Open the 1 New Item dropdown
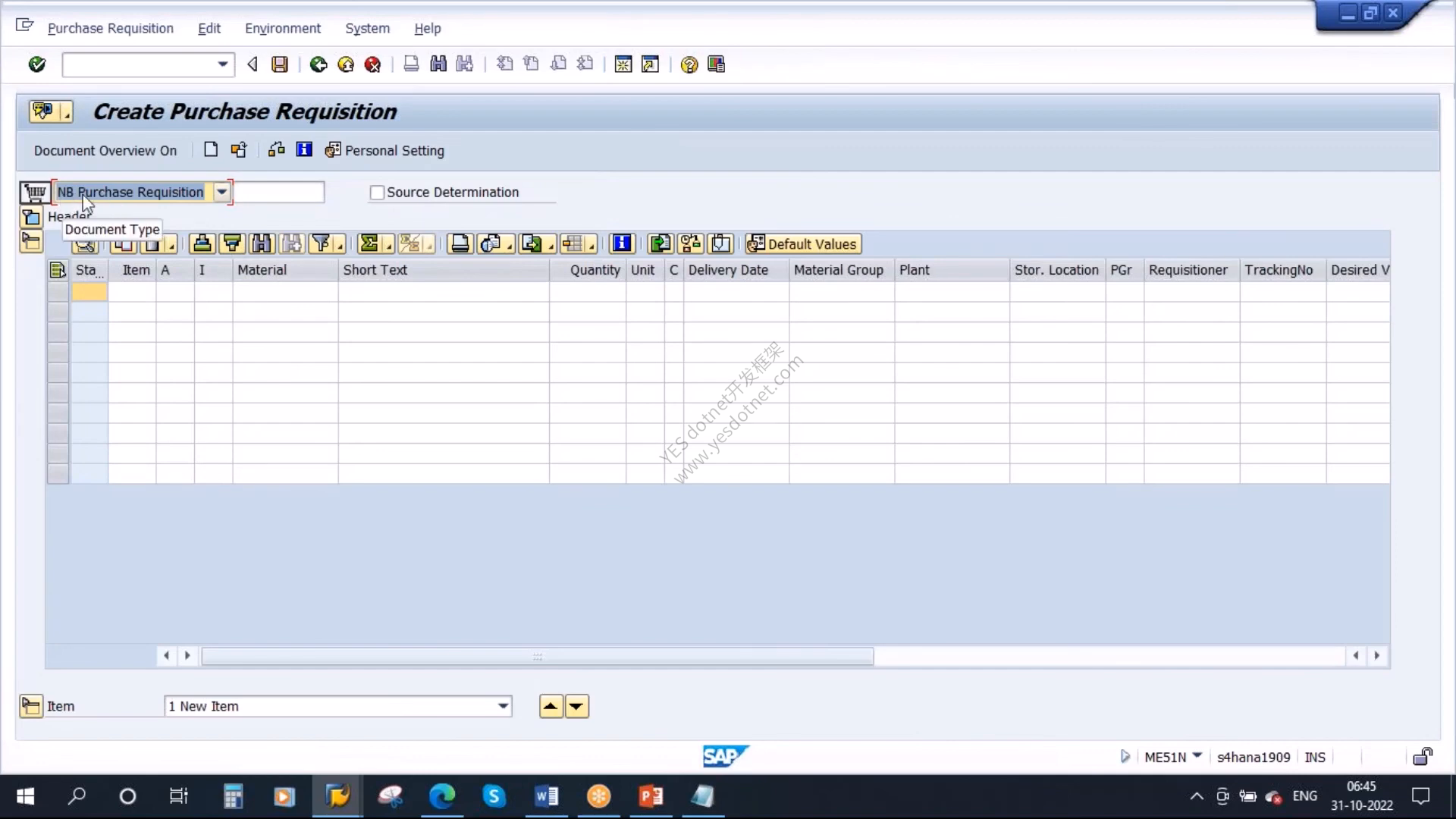This screenshot has height=819, width=1456. [503, 706]
